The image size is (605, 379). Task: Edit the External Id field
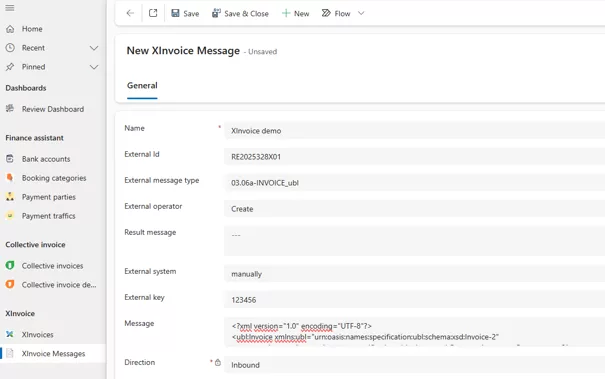[x=414, y=157]
